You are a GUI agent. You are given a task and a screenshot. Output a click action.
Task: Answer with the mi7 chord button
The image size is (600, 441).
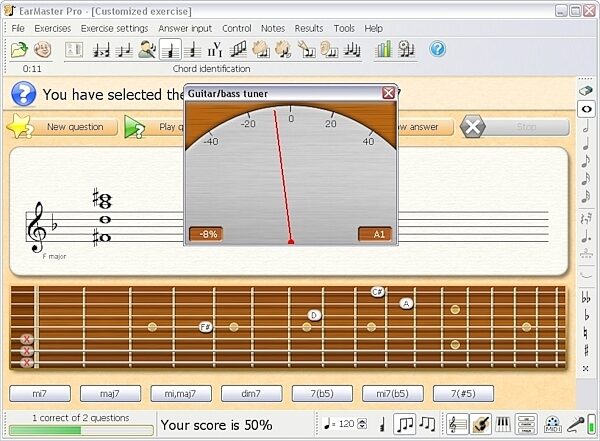pos(40,394)
